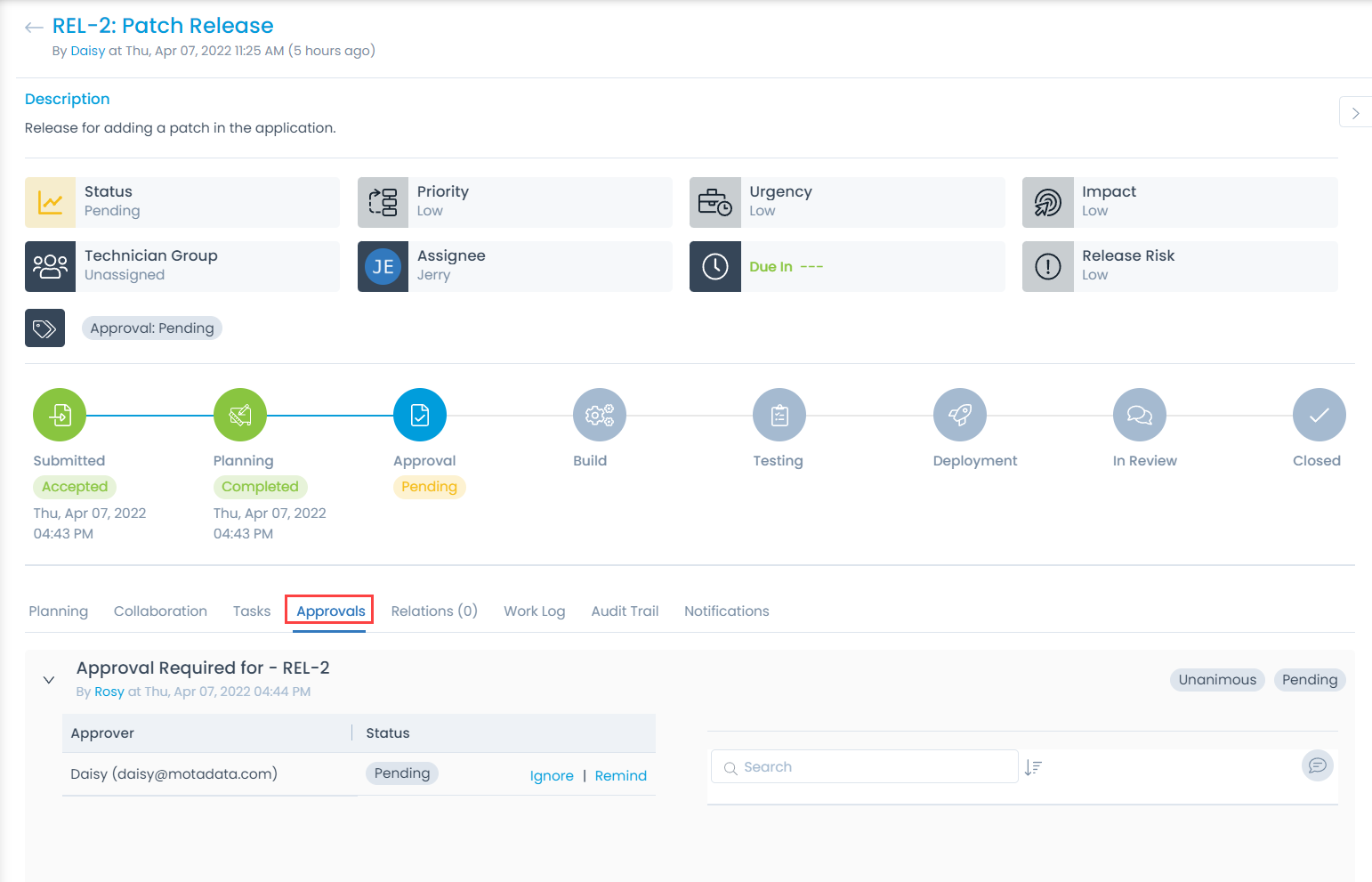
Task: Collapse the Approval Required for REL-2 section
Action: tap(49, 680)
